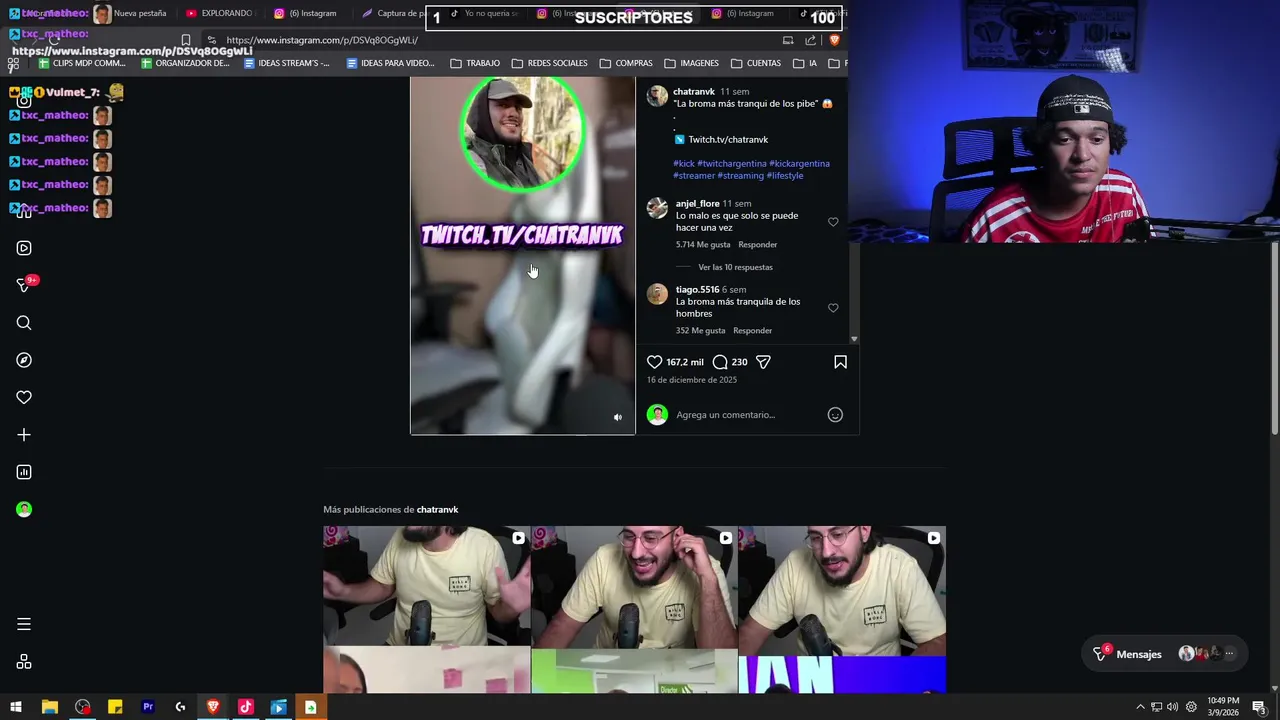Screen dimensions: 1280x720
Task: Open Instagram Explore compass icon
Action: [24, 360]
